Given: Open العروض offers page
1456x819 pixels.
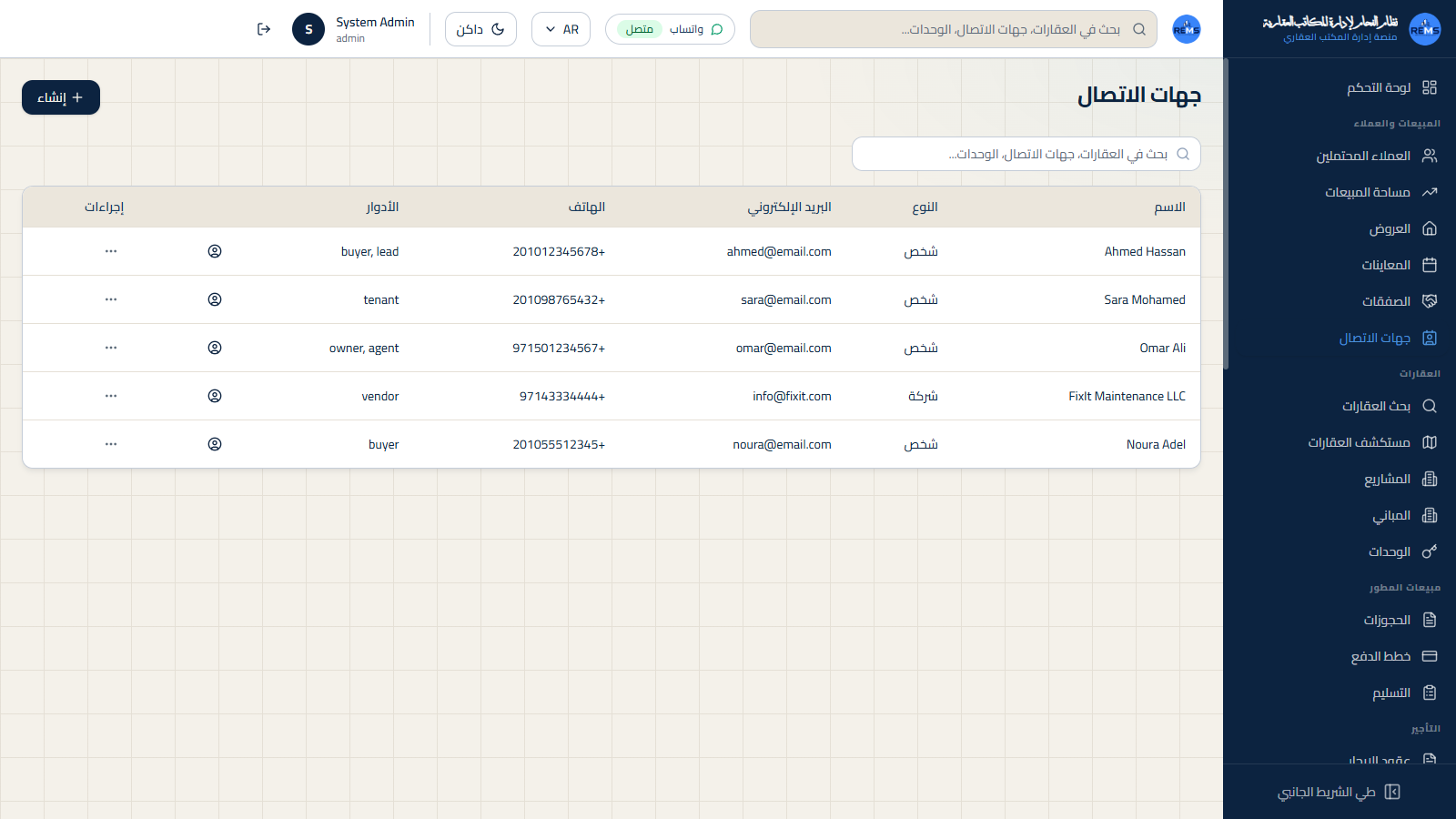Looking at the screenshot, I should click(x=1390, y=228).
